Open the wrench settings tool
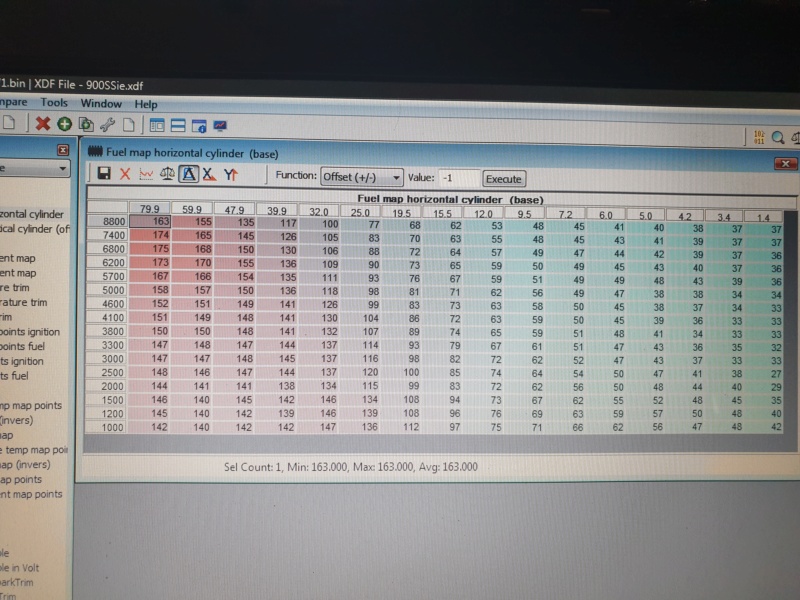This screenshot has width=800, height=600. pos(107,124)
